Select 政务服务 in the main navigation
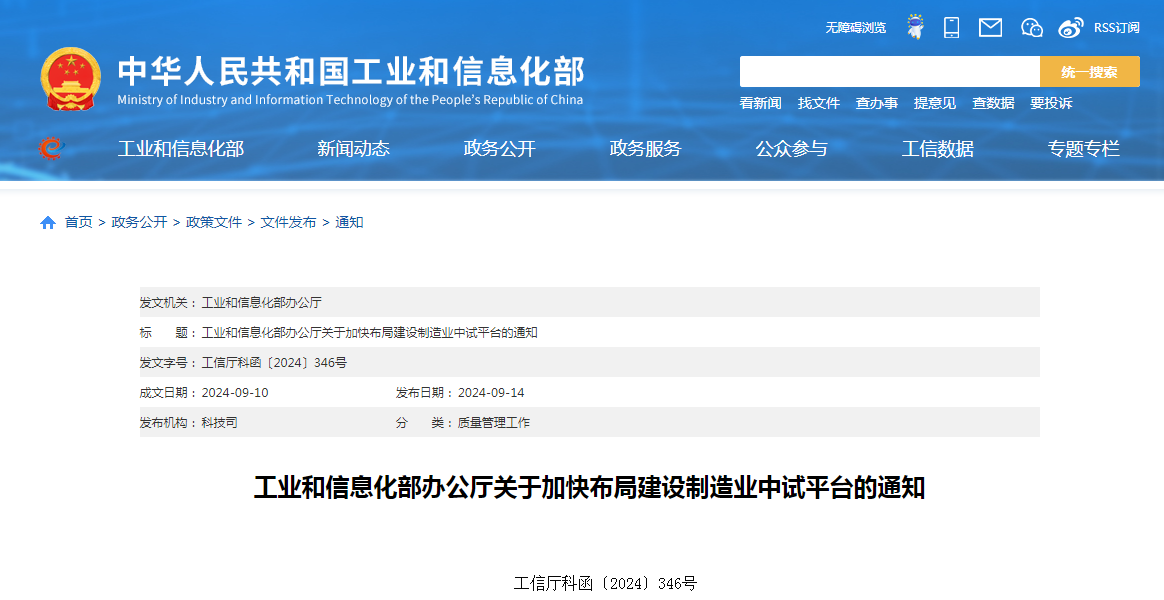The height and width of the screenshot is (600, 1164). click(645, 149)
